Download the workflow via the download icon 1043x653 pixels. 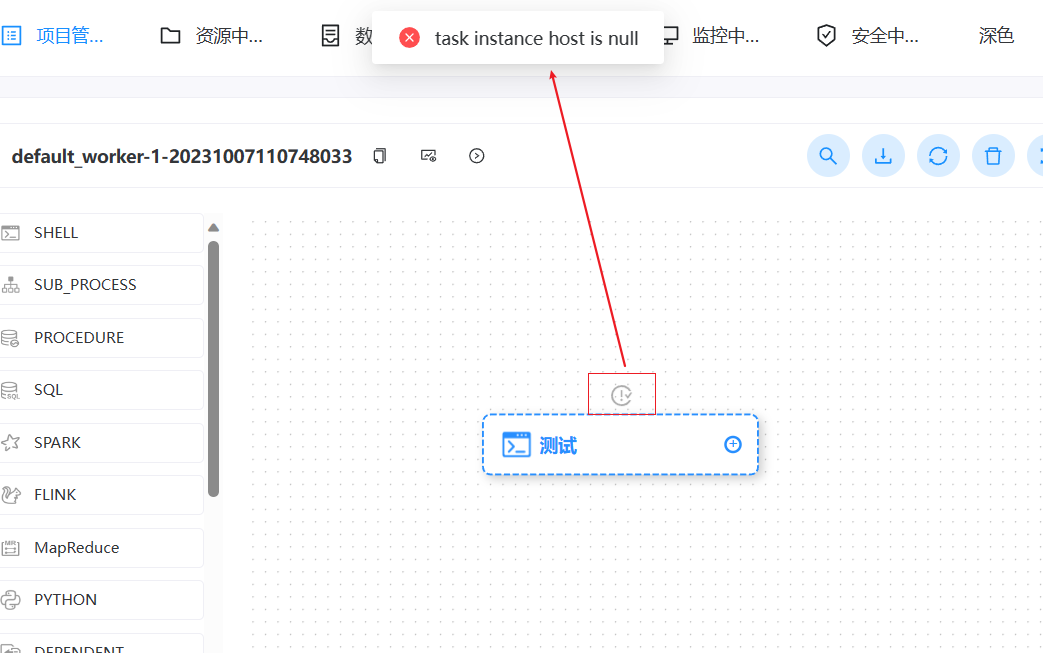click(883, 156)
